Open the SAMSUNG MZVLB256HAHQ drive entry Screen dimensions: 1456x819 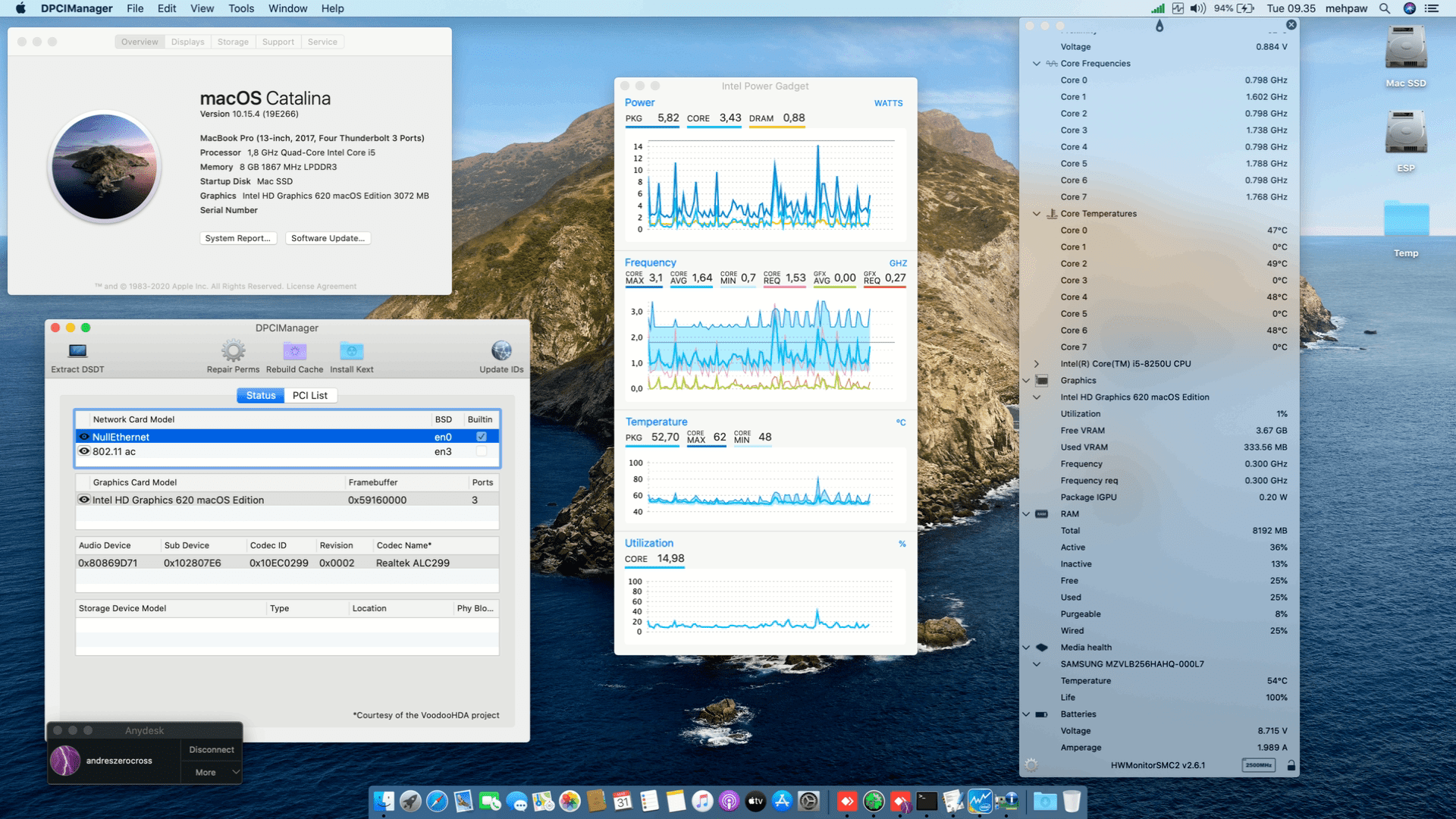pyautogui.click(x=1037, y=664)
